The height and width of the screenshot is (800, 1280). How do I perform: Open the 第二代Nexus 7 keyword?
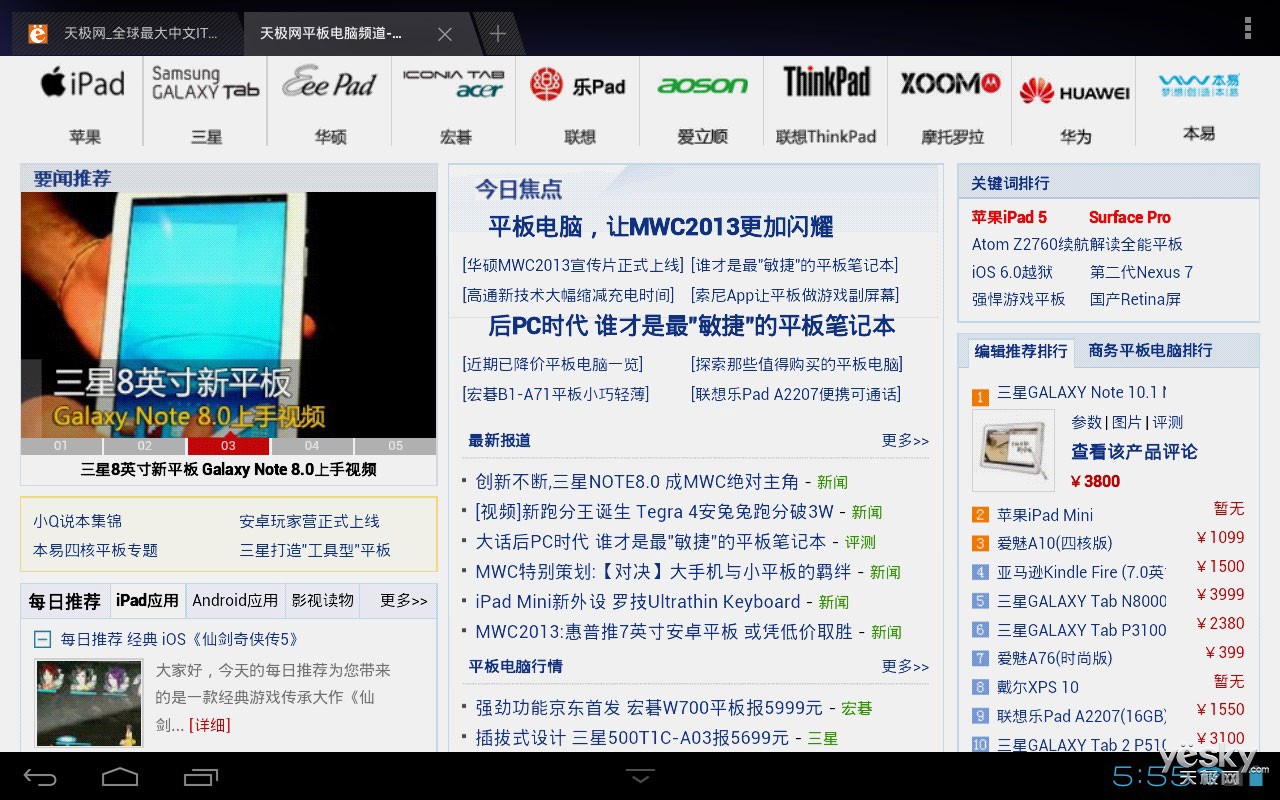click(x=1141, y=272)
